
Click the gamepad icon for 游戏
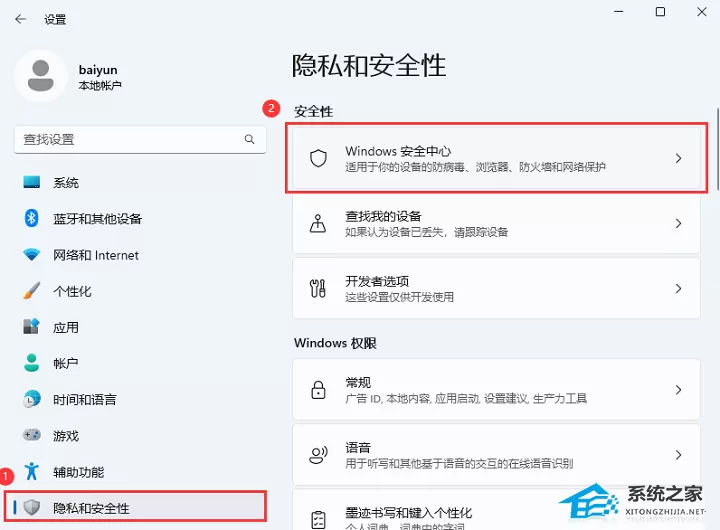tap(32, 434)
